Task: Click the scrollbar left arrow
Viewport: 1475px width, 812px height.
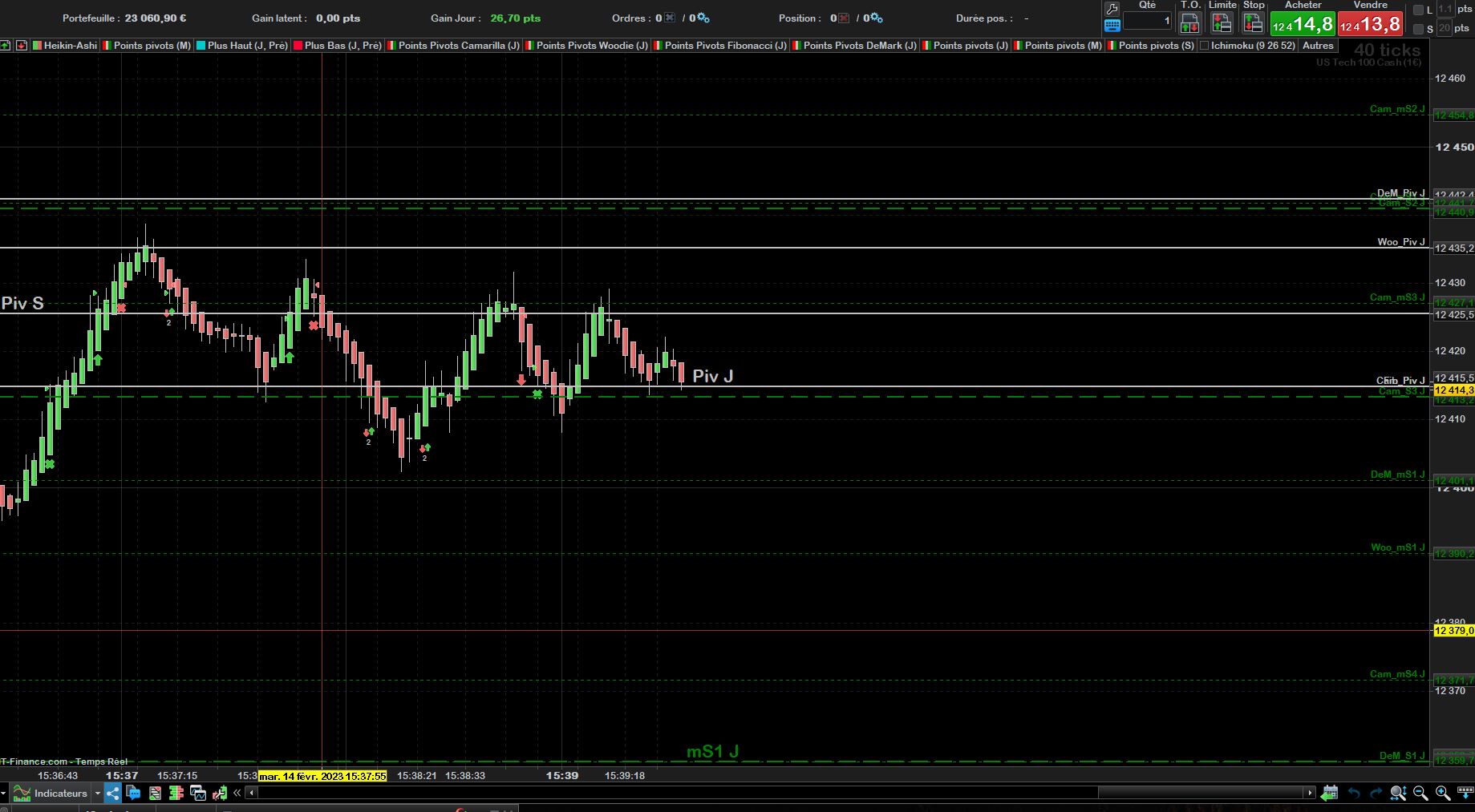Action: click(251, 793)
